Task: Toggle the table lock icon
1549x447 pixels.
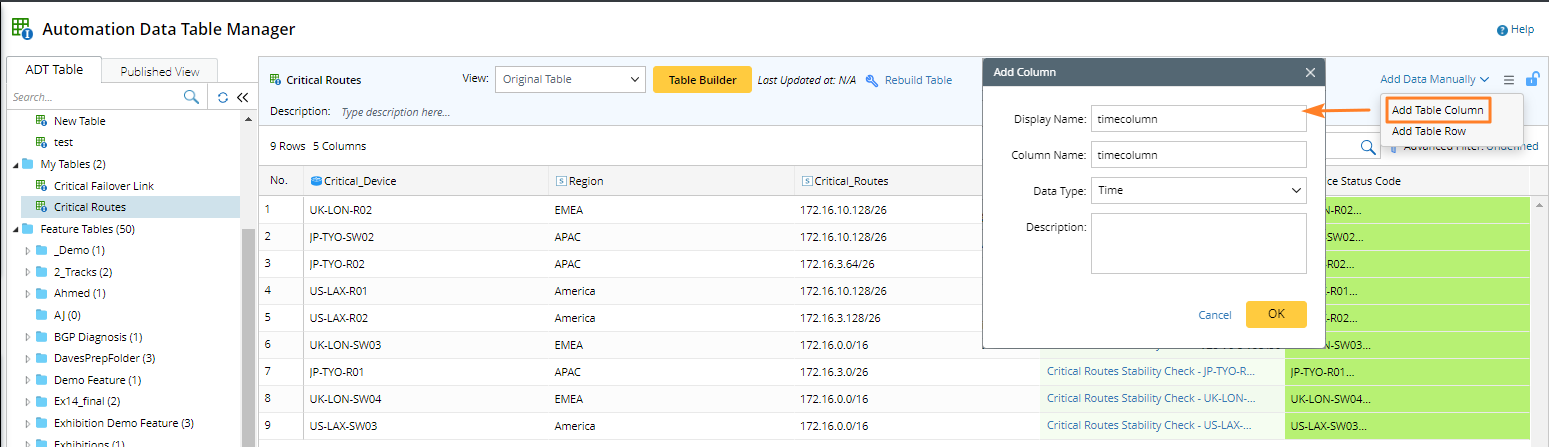Action: pyautogui.click(x=1531, y=79)
